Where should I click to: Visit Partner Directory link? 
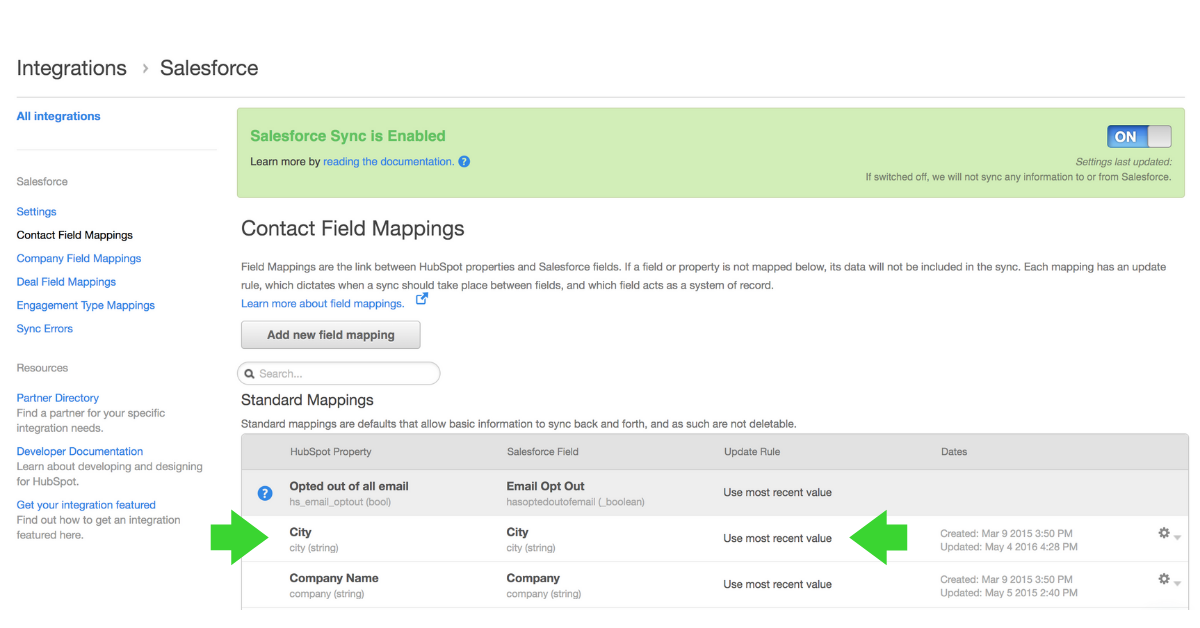pos(58,398)
